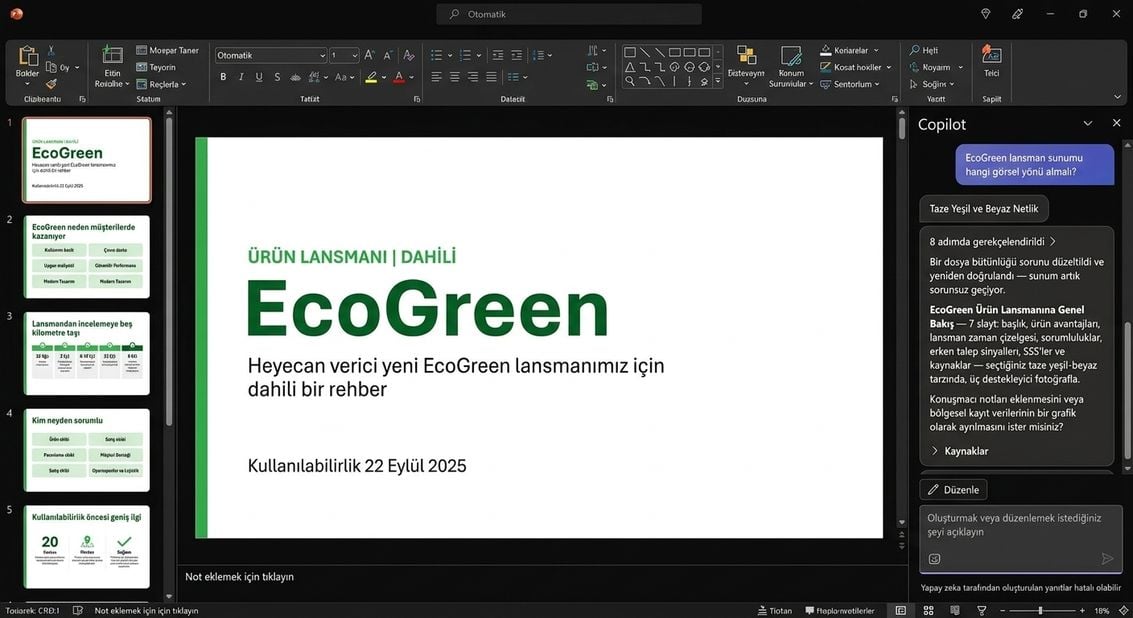Click the Moepar Taner layout button
This screenshot has width=1133, height=618.
pos(167,51)
